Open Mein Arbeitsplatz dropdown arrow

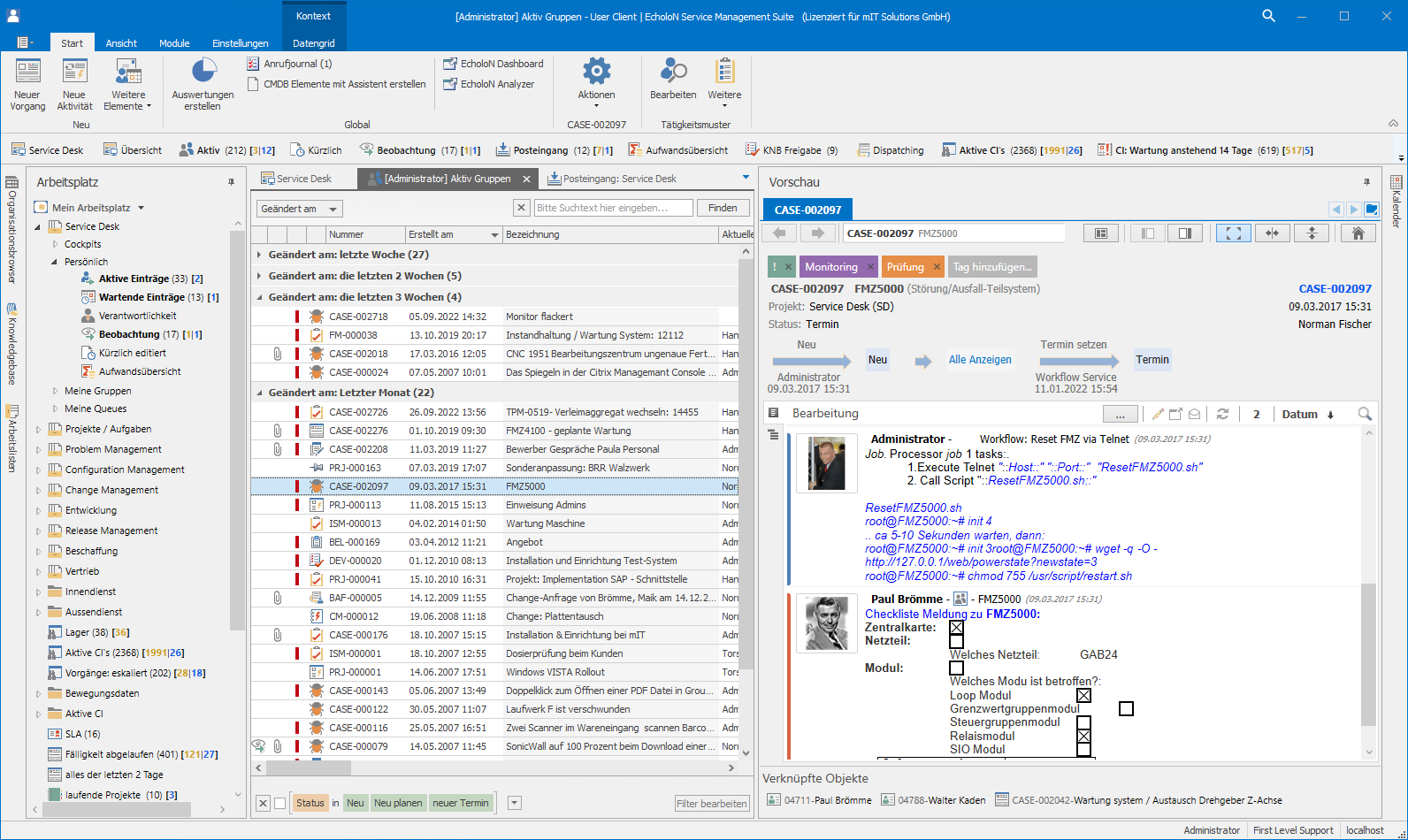coord(141,208)
